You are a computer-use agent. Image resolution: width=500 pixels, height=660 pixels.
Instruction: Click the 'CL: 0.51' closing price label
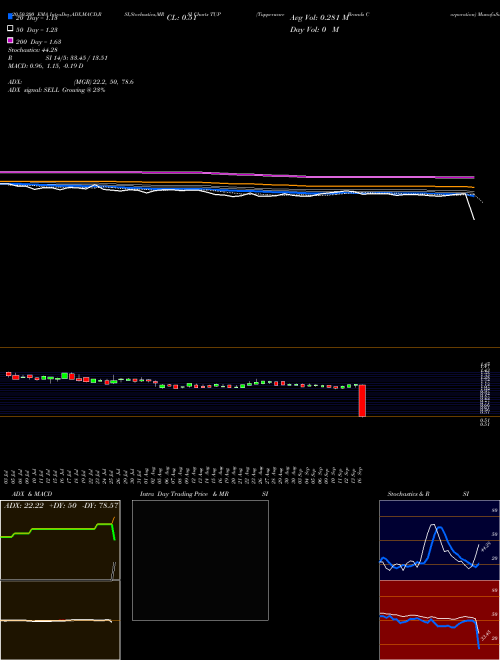[182, 18]
